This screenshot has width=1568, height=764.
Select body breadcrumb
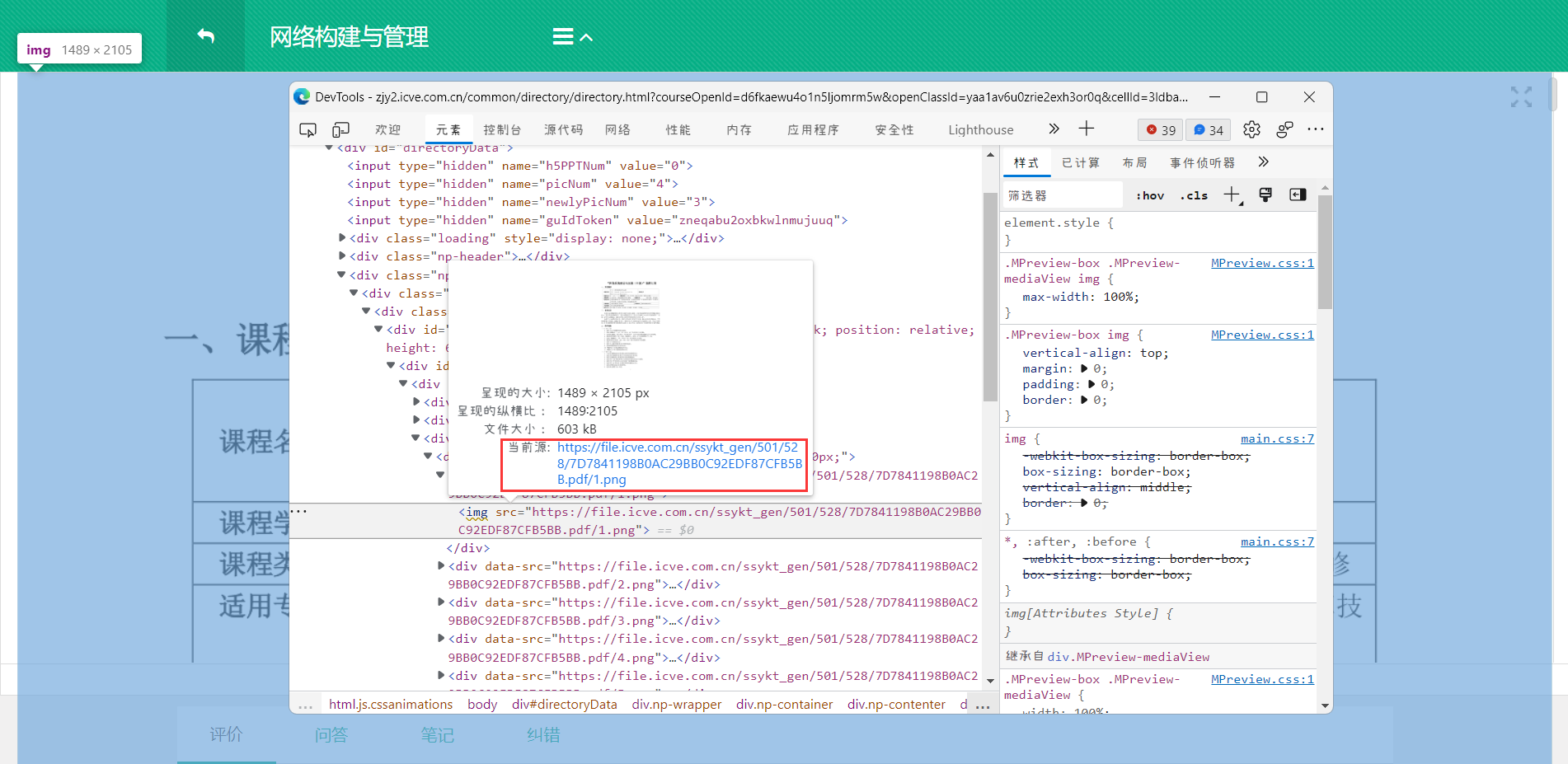click(x=482, y=704)
